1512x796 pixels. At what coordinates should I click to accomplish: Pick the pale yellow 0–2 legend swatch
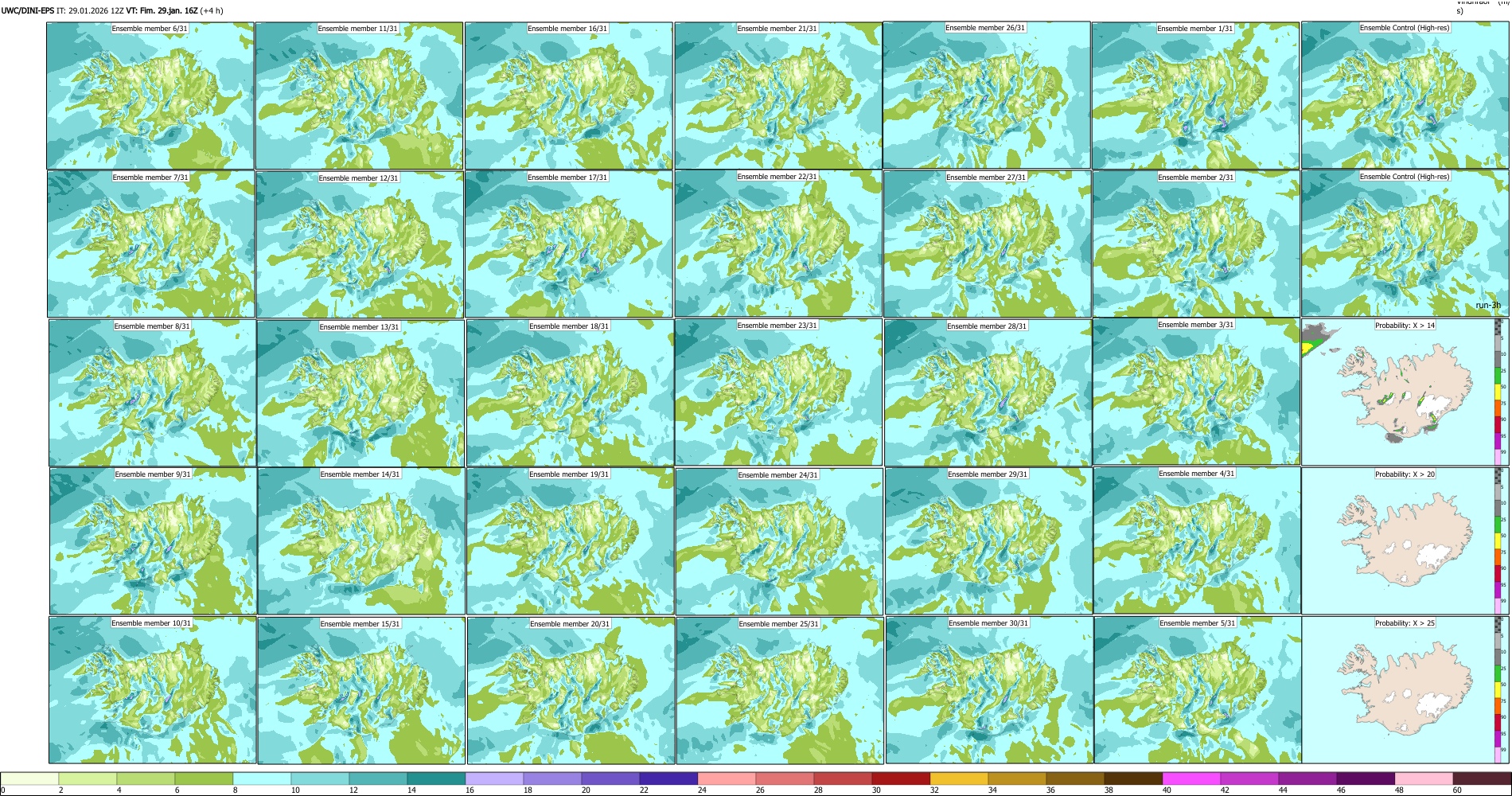[x=29, y=778]
